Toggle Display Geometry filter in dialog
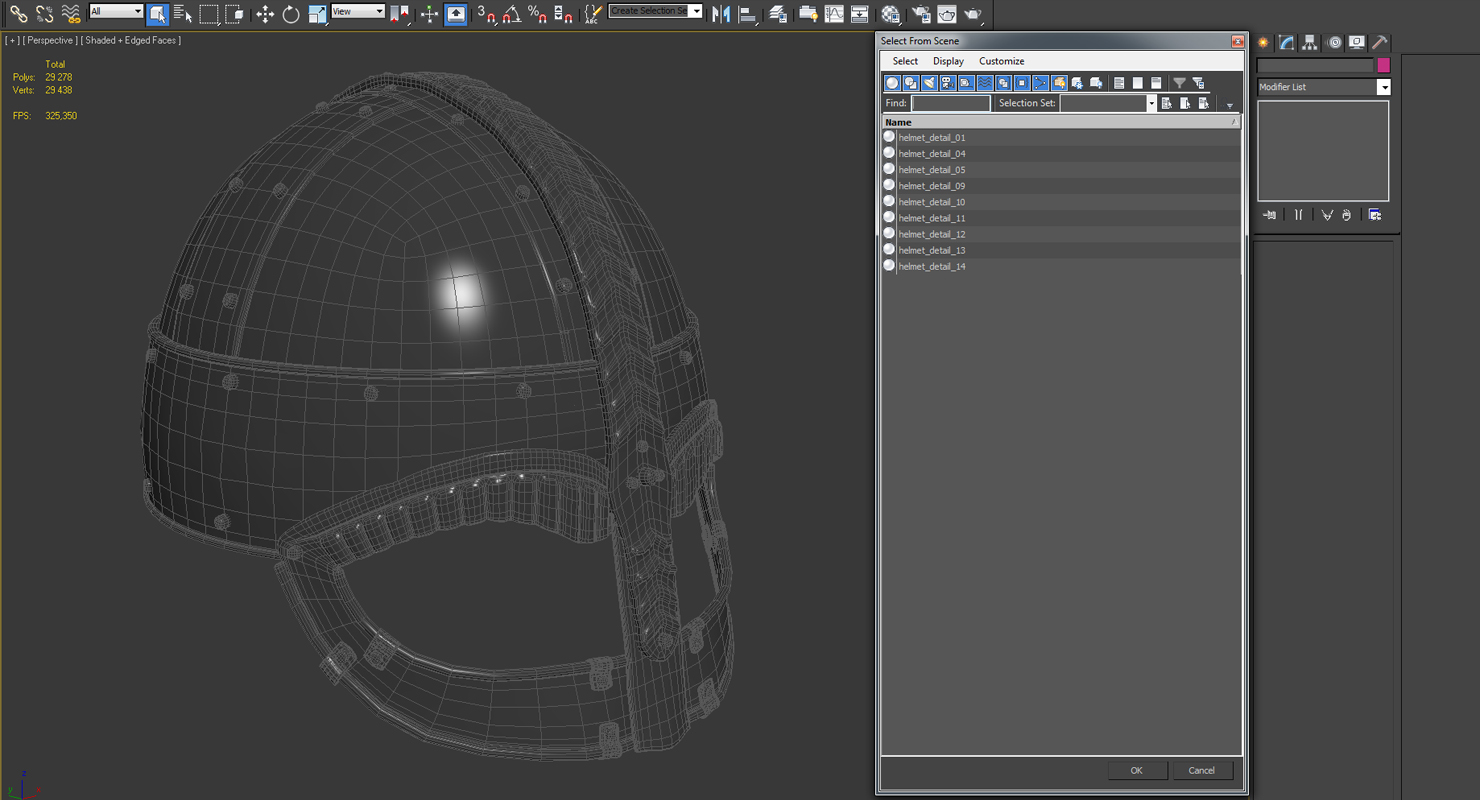Image resolution: width=1480 pixels, height=800 pixels. 892,83
